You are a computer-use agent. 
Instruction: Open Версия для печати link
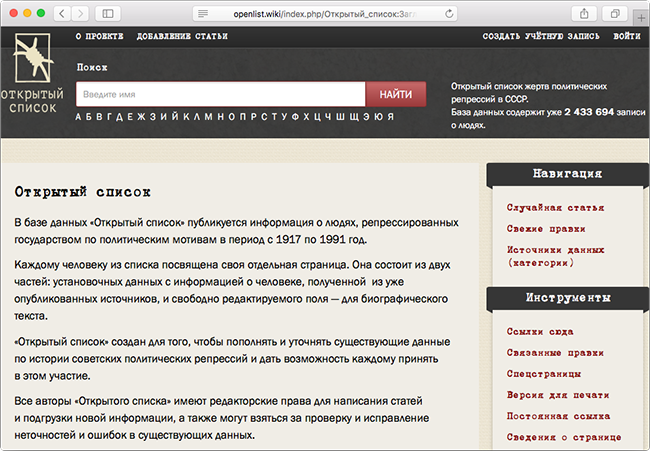556,394
